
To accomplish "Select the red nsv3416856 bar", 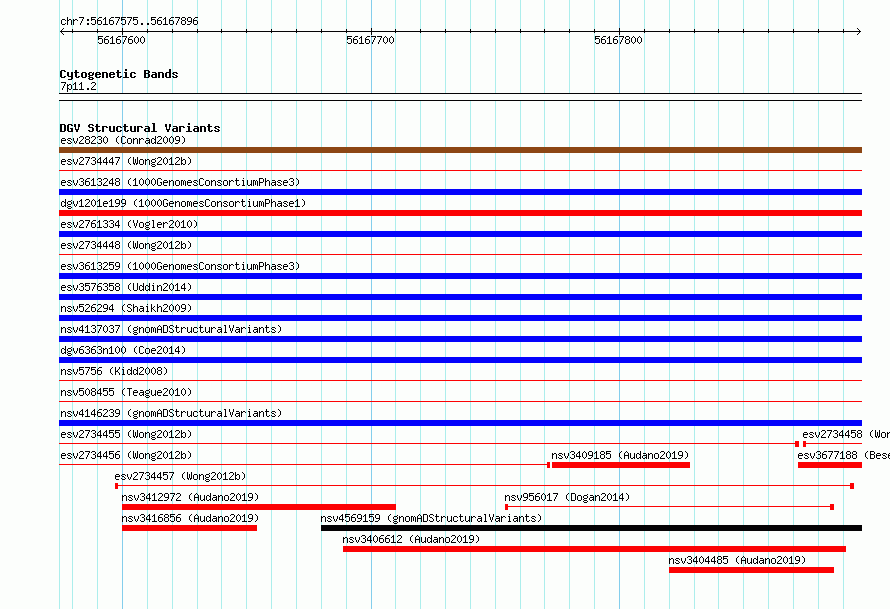I will (190, 528).
